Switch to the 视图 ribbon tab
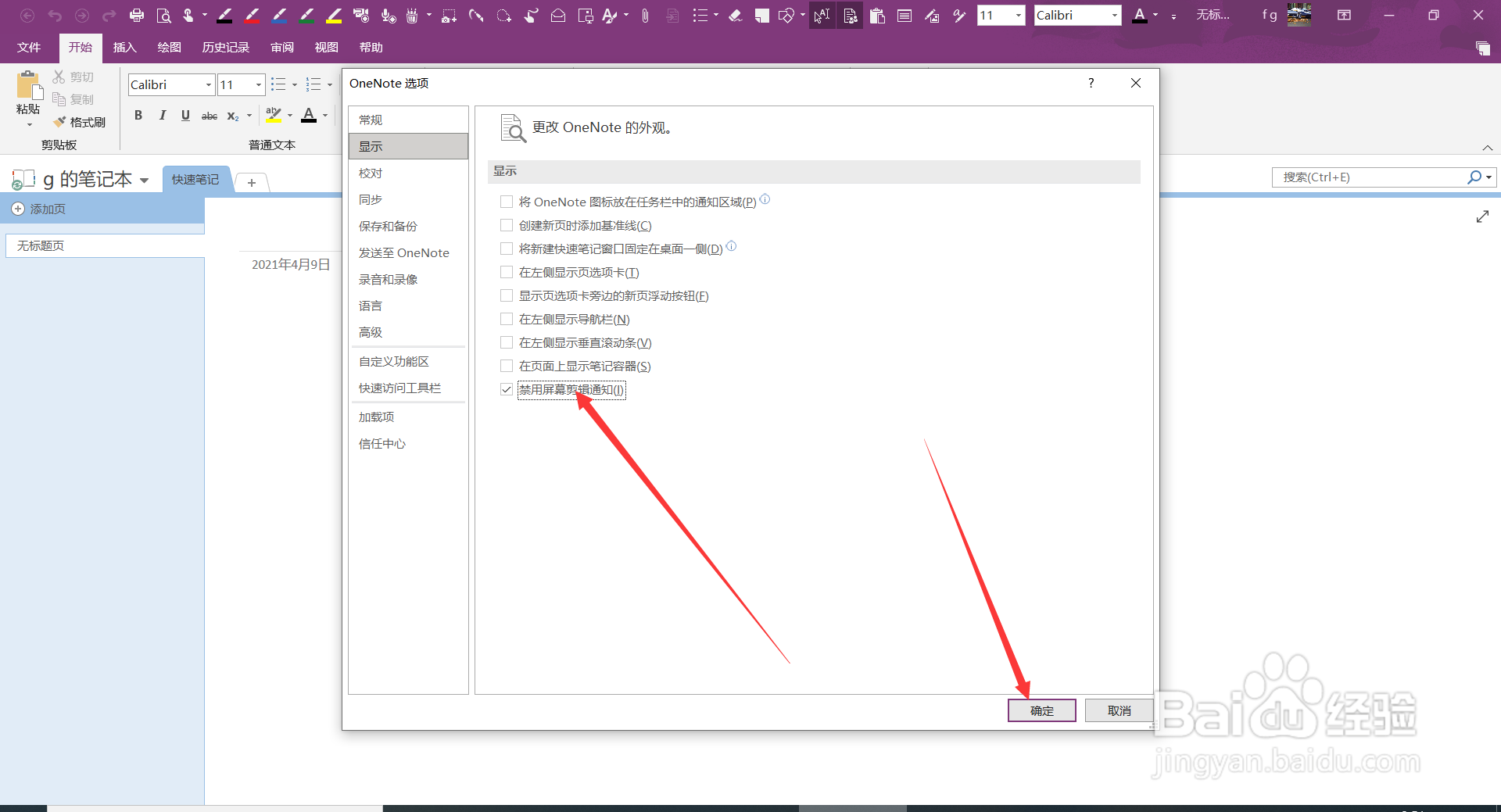The height and width of the screenshot is (812, 1501). 326,47
